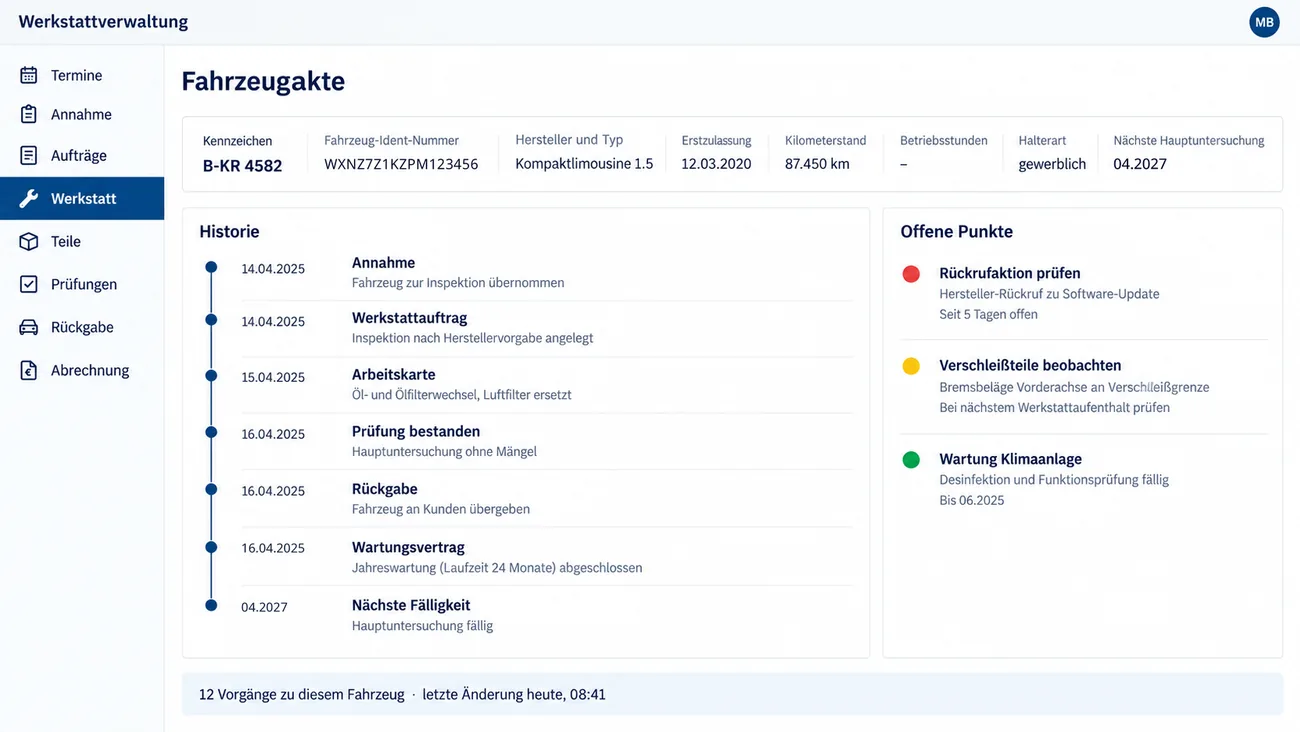The width and height of the screenshot is (1300, 732).
Task: Click the Erstzulassung date 12.03.2020
Action: point(716,164)
